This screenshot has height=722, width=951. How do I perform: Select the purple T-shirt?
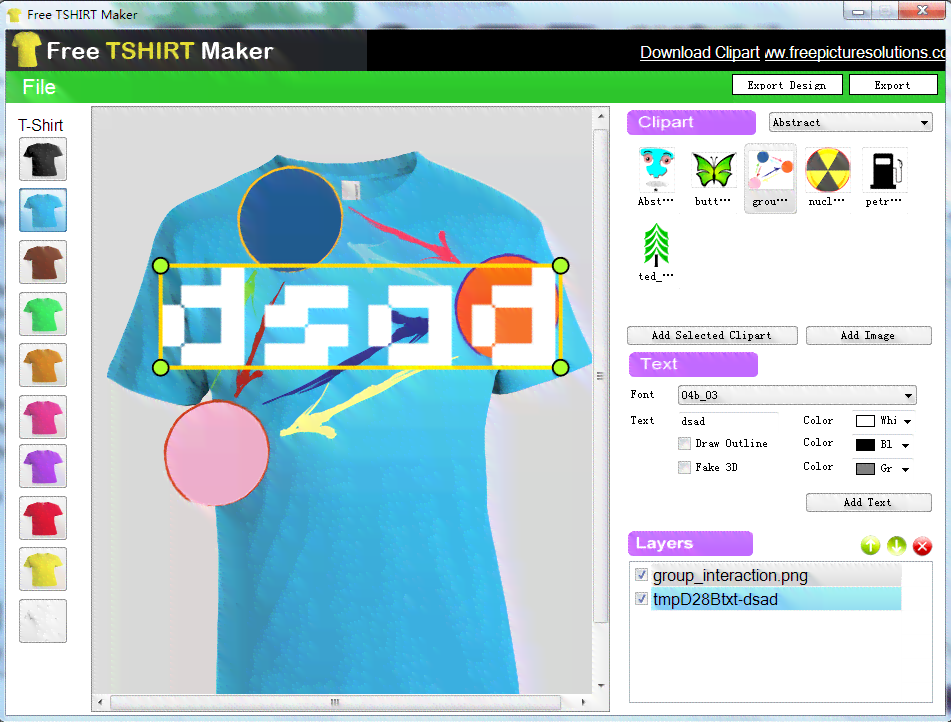click(42, 467)
